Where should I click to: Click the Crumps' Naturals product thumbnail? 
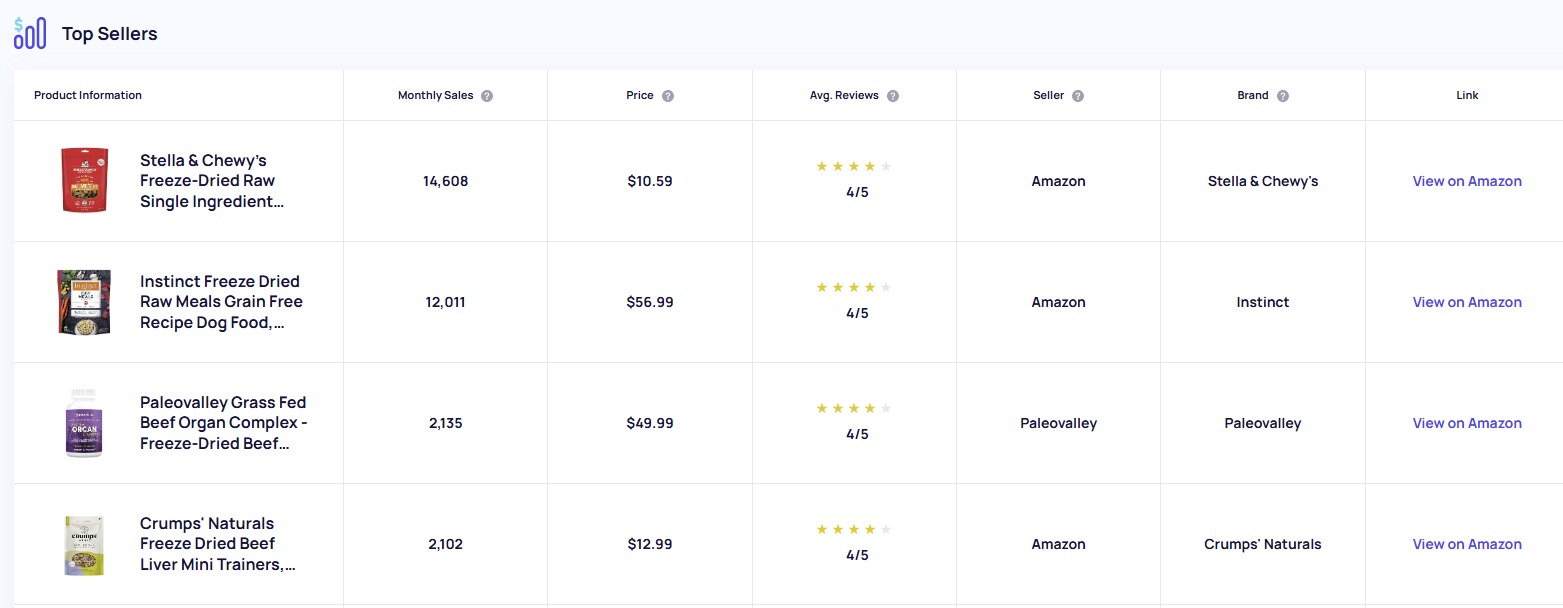[85, 544]
